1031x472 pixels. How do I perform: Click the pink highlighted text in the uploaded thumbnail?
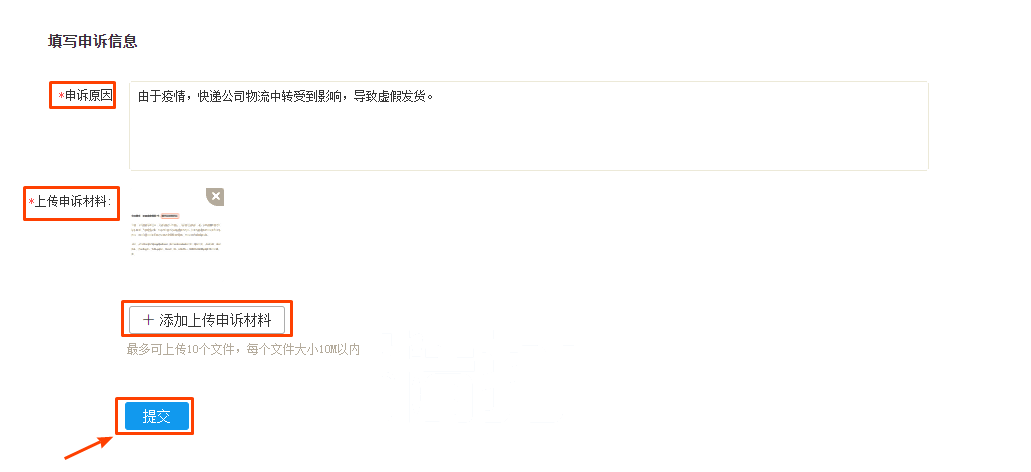170,215
